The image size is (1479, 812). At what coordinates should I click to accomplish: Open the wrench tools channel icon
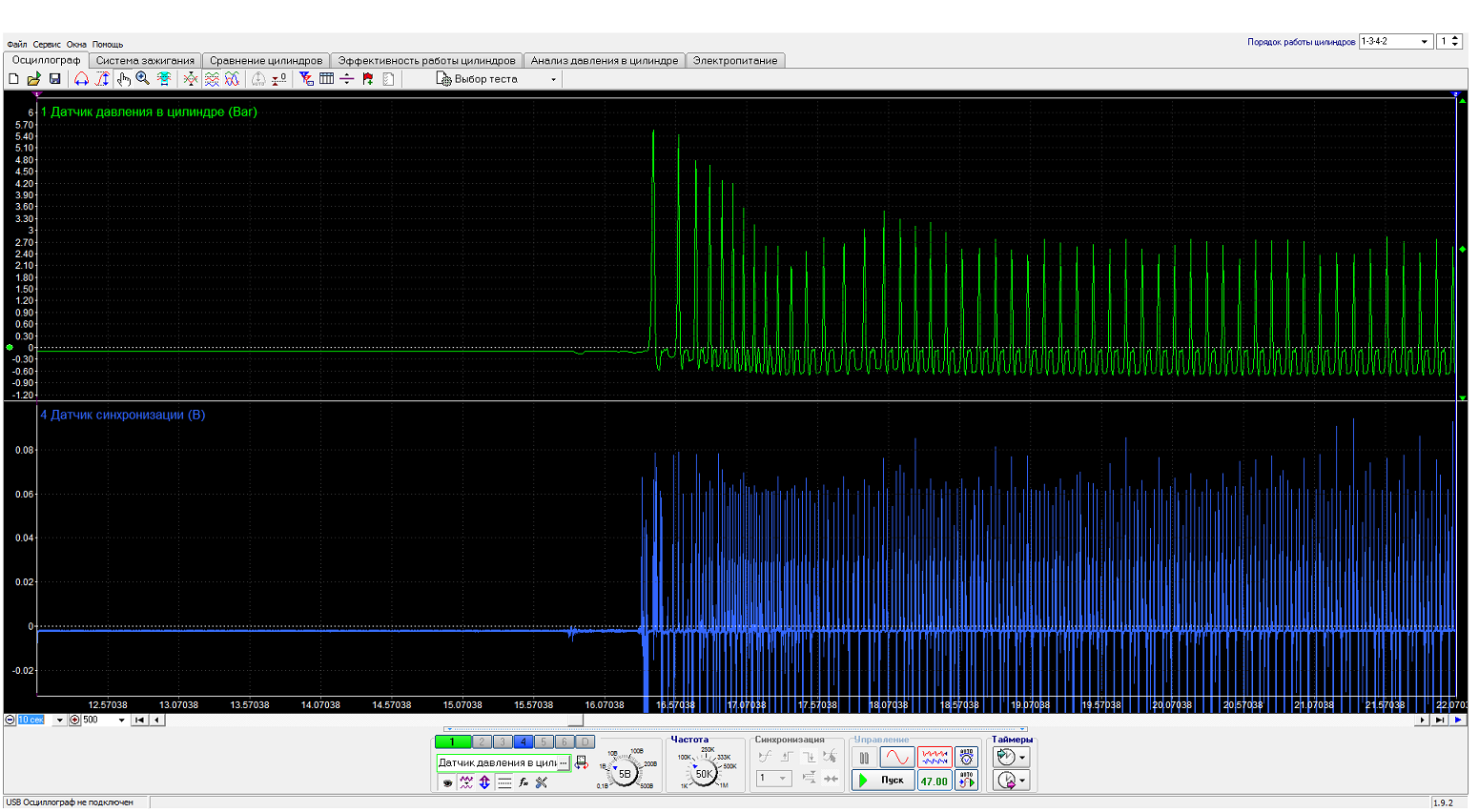tap(541, 782)
